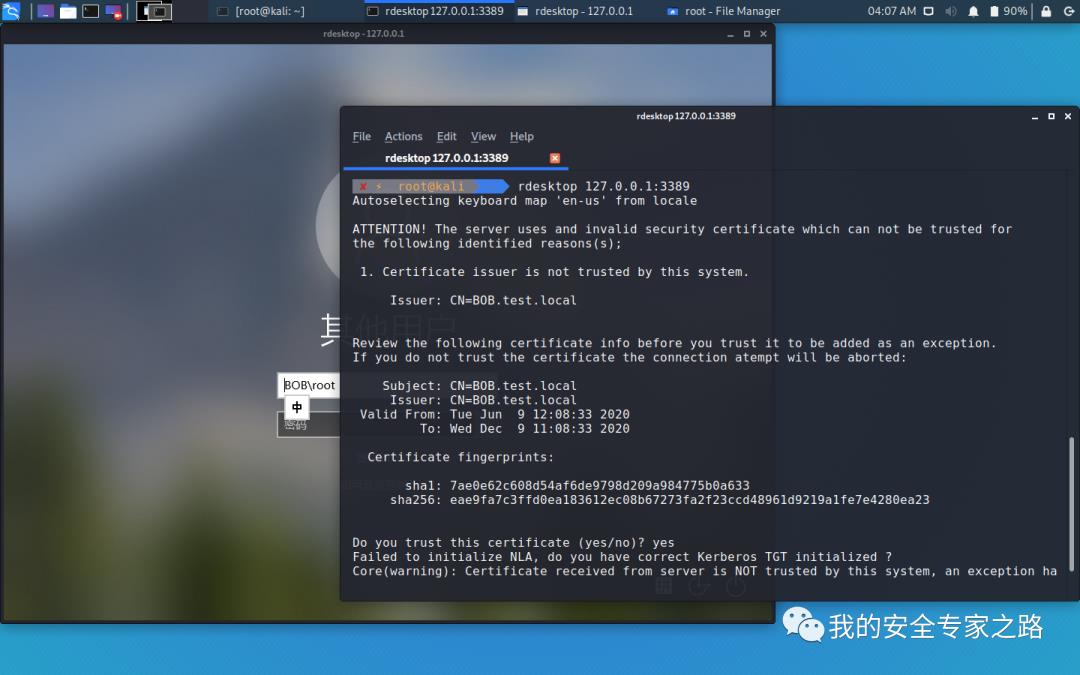1080x675 pixels.
Task: Open the Help menu in the terminal
Action: pos(521,136)
